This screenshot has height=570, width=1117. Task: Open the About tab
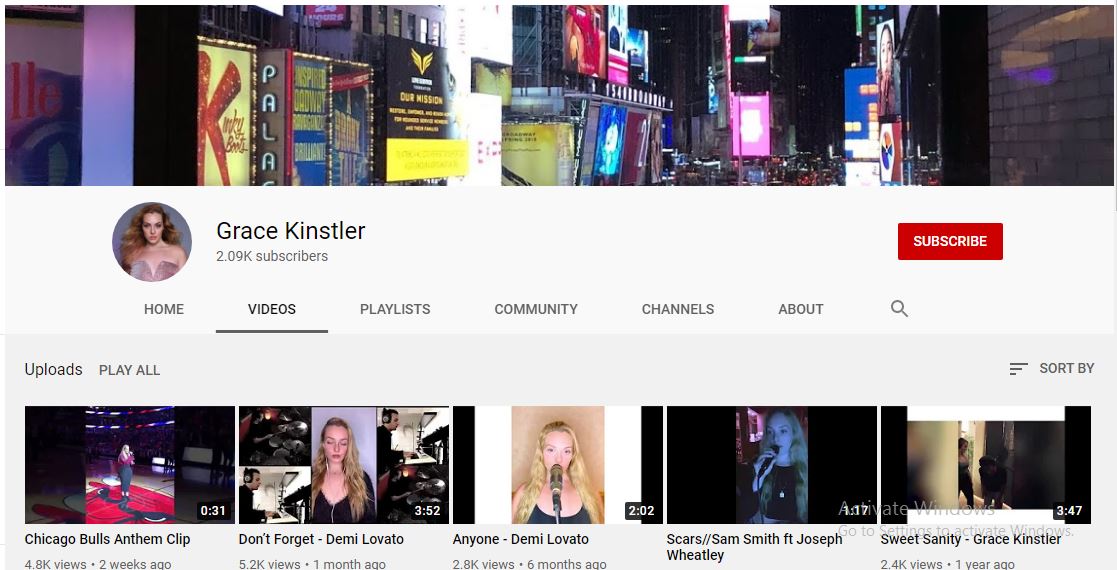click(801, 309)
